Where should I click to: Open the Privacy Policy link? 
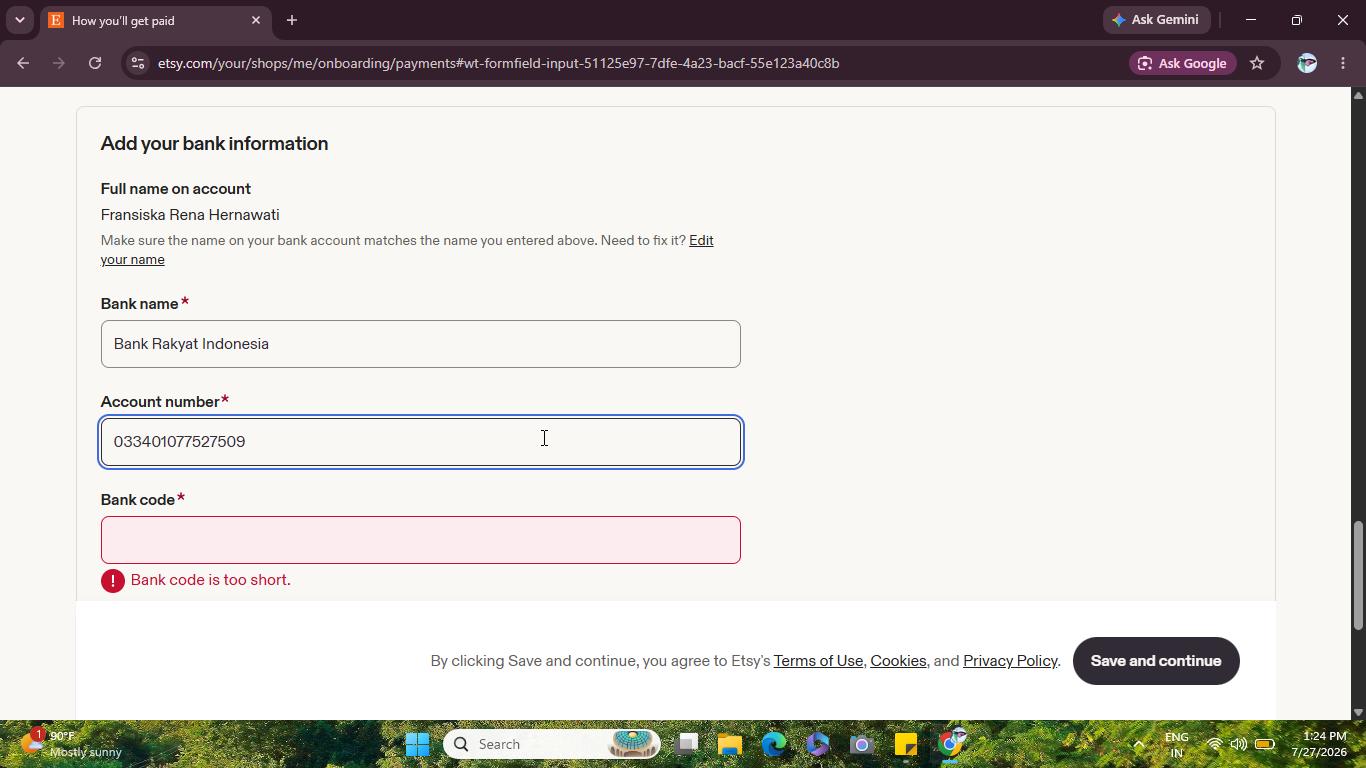(x=1010, y=661)
